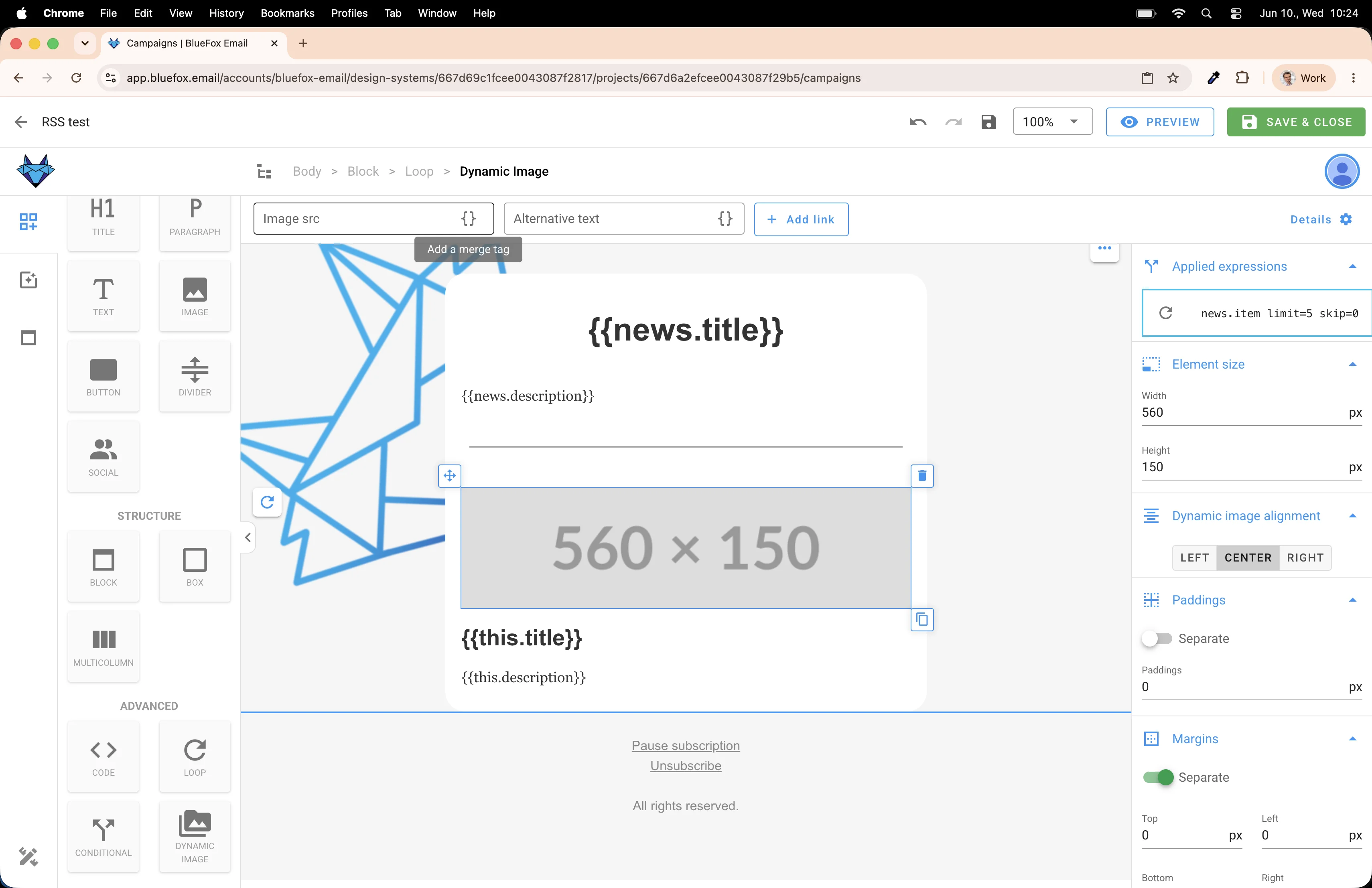This screenshot has width=1372, height=888.
Task: Toggle Separate paddings switch
Action: (1157, 639)
